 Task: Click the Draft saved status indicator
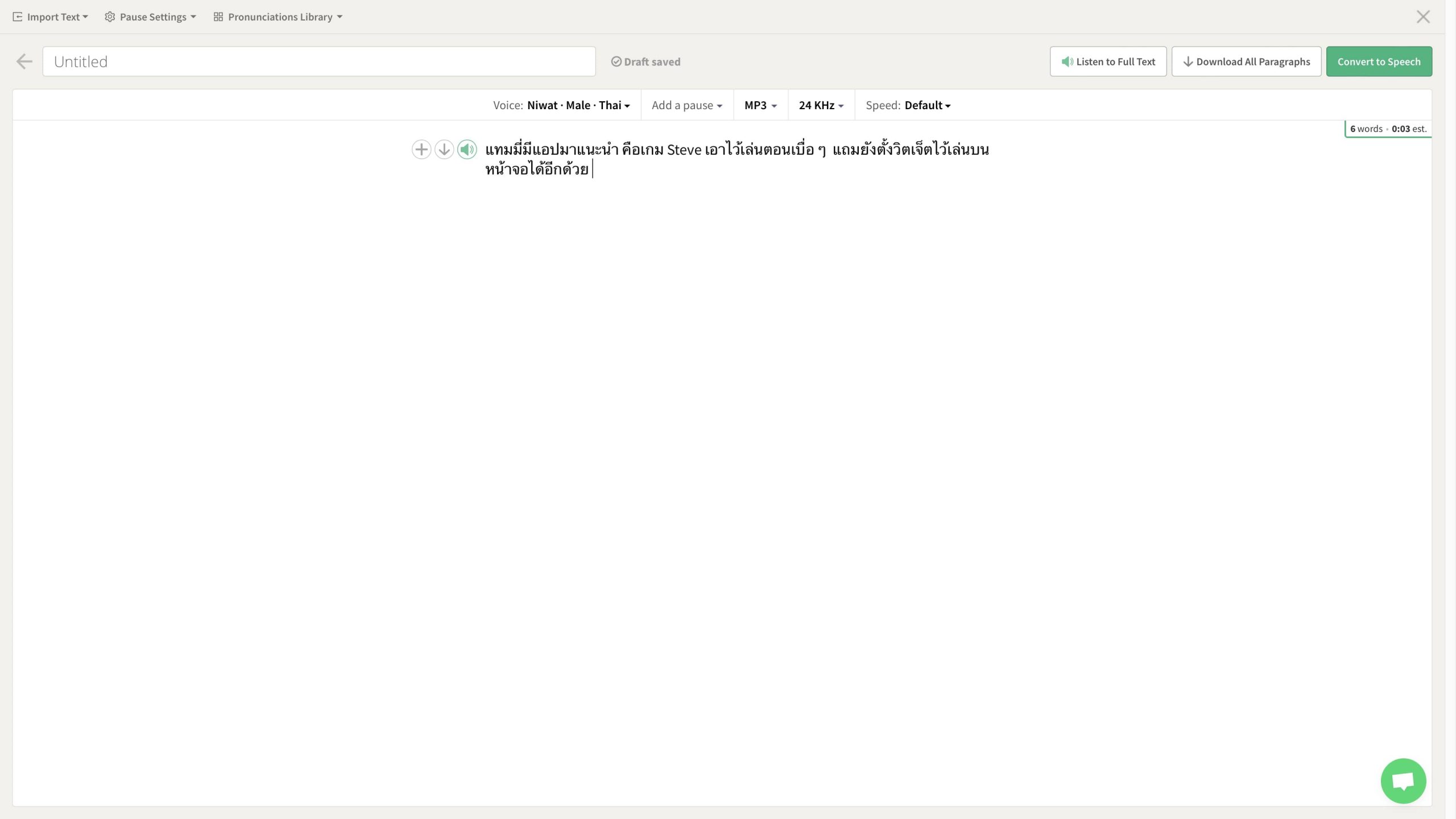[x=646, y=61]
